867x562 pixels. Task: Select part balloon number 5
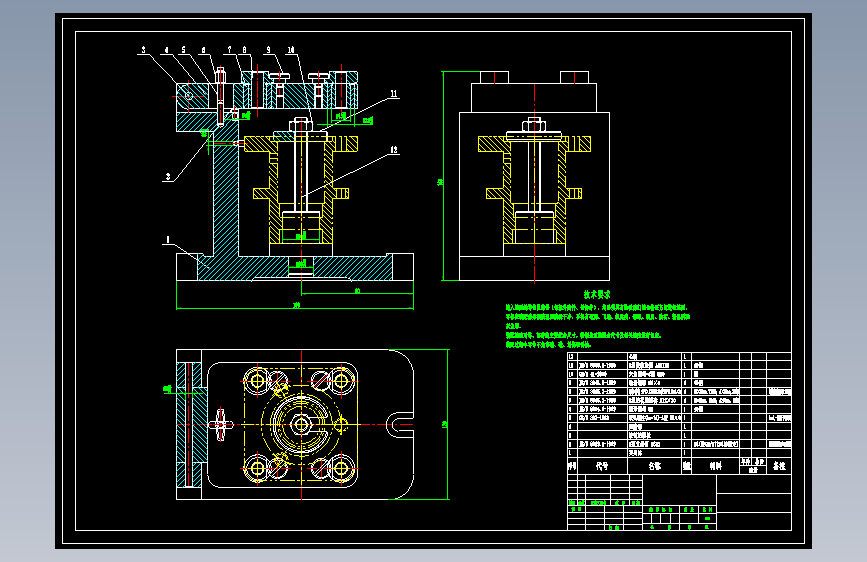click(184, 50)
